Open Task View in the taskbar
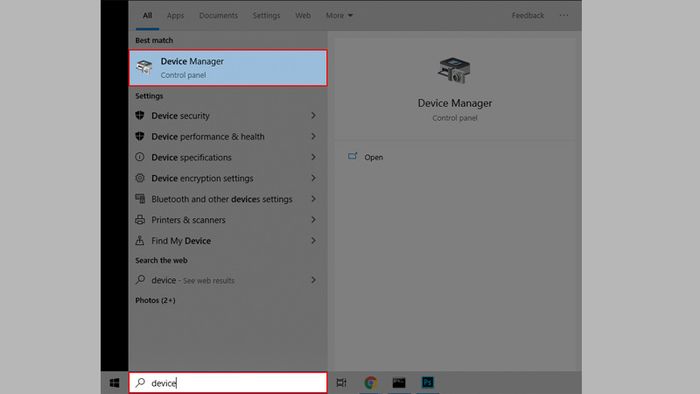 (x=342, y=383)
